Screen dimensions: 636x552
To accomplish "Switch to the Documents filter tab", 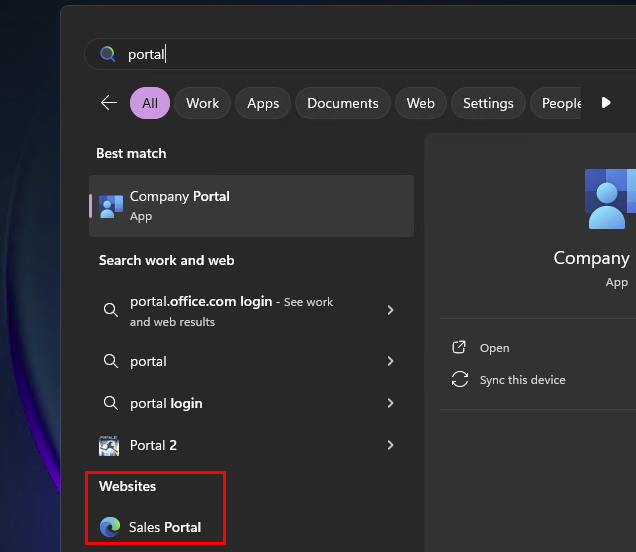I will coord(343,103).
